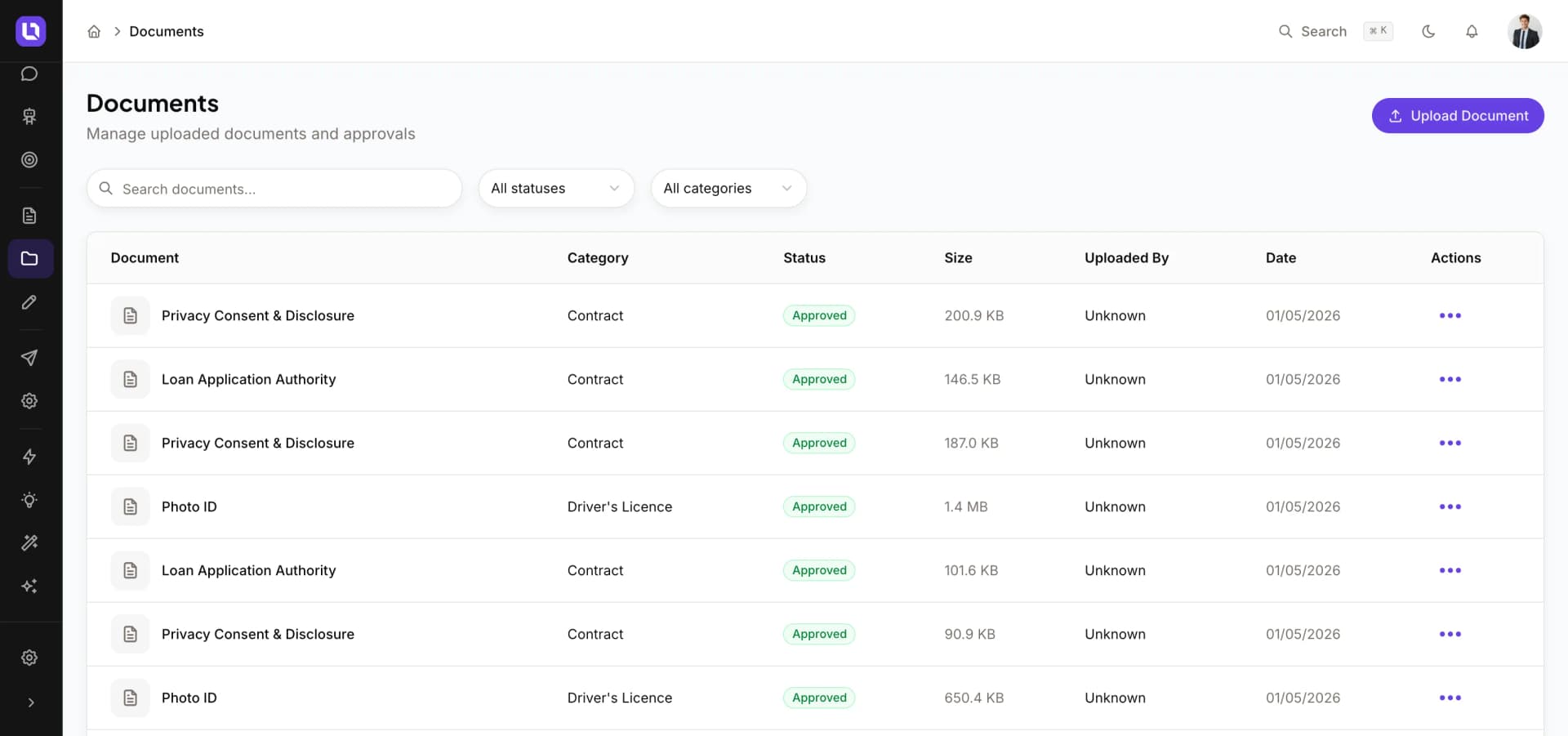
Task: Open the 1.4 MB Photo ID document
Action: (189, 506)
